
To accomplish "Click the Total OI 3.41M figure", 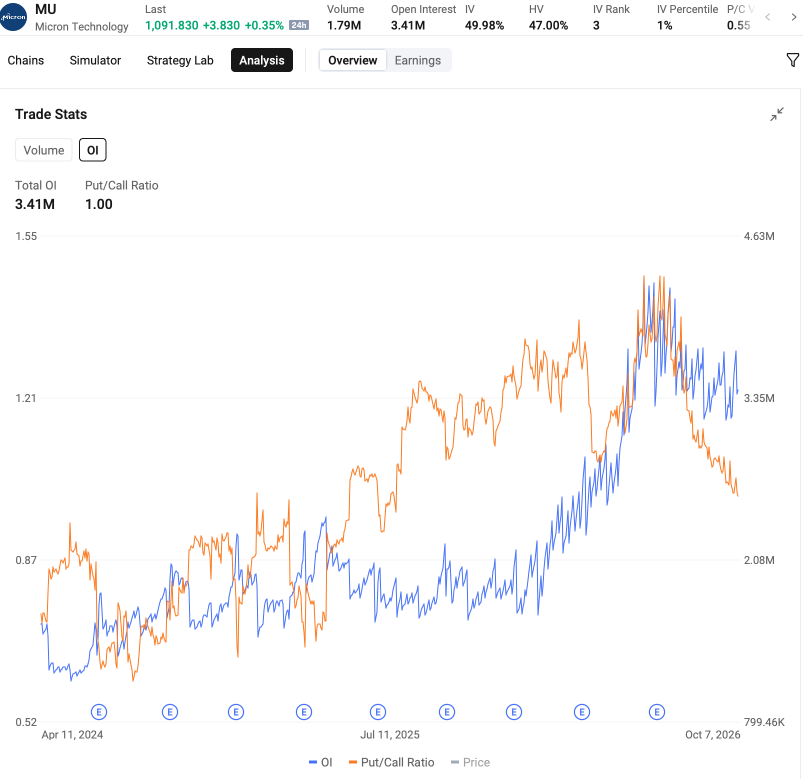I will coord(35,204).
